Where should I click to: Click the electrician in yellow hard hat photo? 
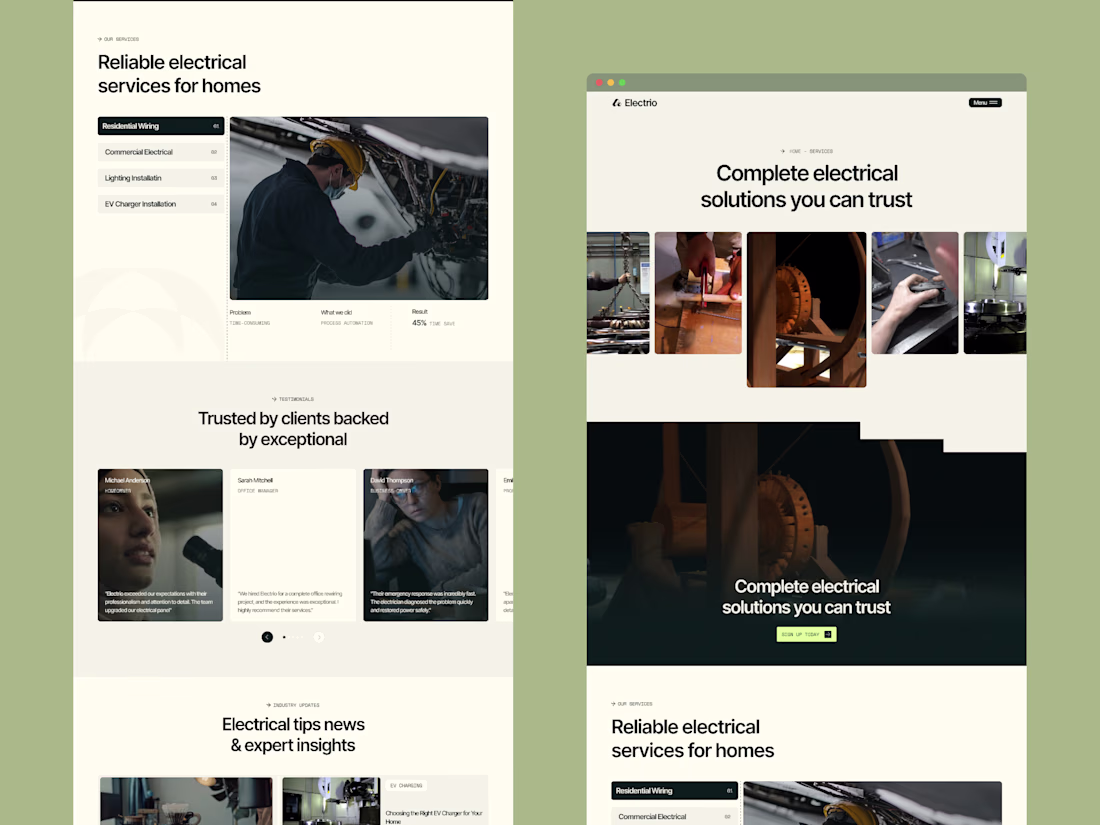coord(358,208)
